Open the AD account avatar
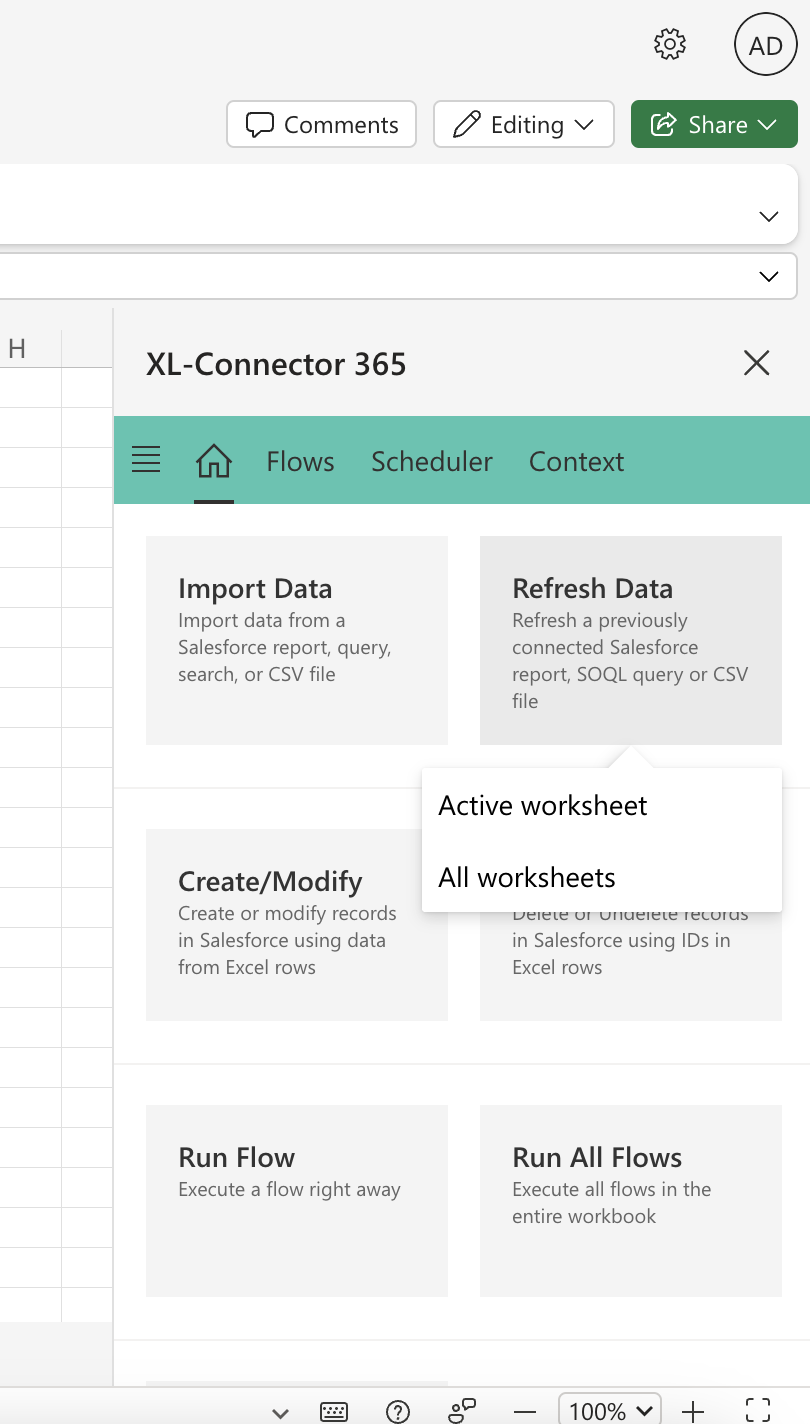 click(766, 45)
